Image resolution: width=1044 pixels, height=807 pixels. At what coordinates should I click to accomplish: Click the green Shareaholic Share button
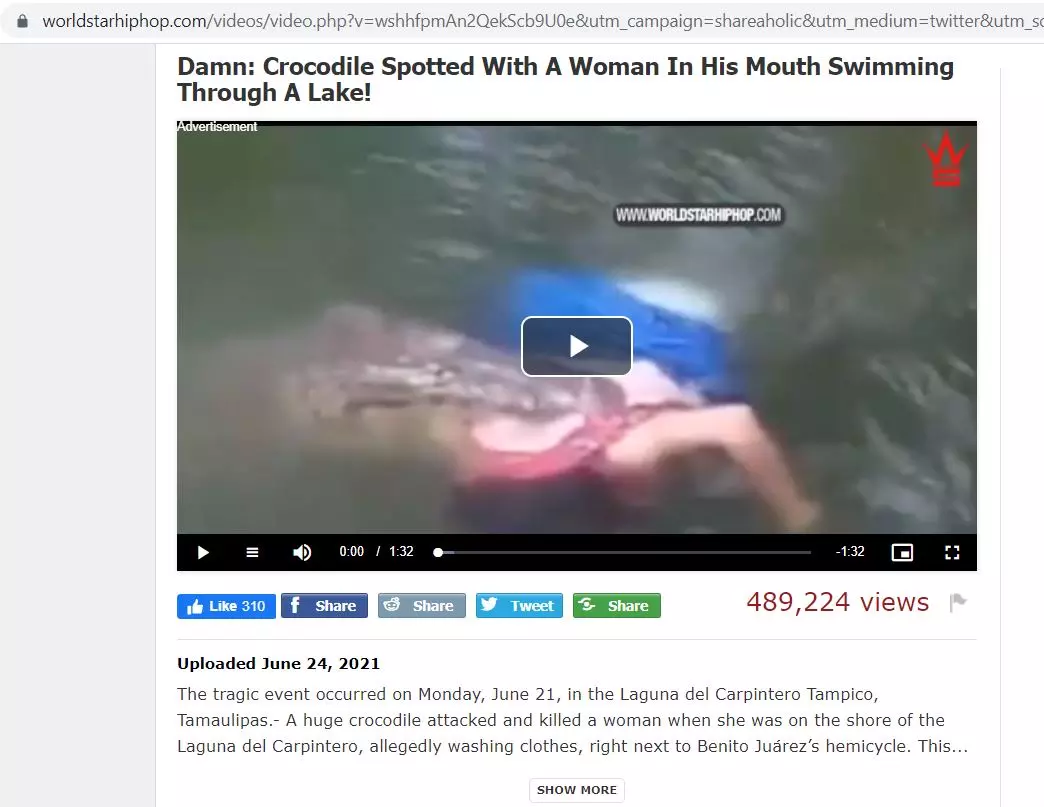(617, 606)
